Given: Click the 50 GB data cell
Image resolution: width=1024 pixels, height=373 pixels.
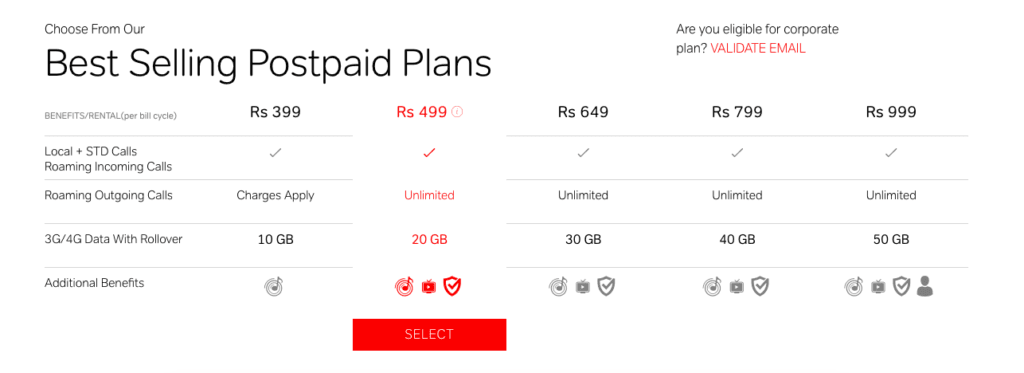Looking at the screenshot, I should click(x=891, y=240).
